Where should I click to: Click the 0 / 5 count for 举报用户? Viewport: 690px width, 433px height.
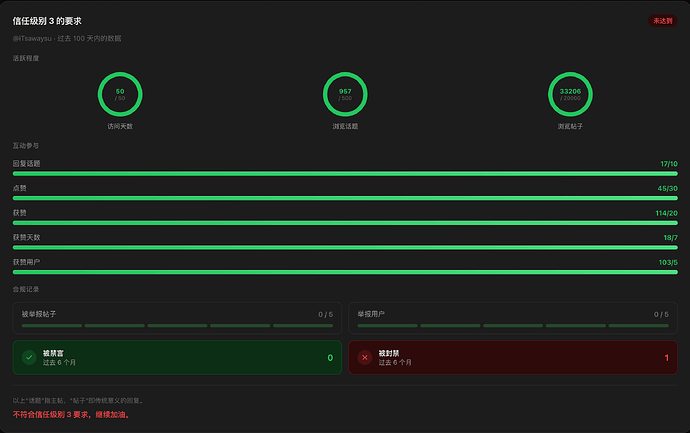click(661, 314)
